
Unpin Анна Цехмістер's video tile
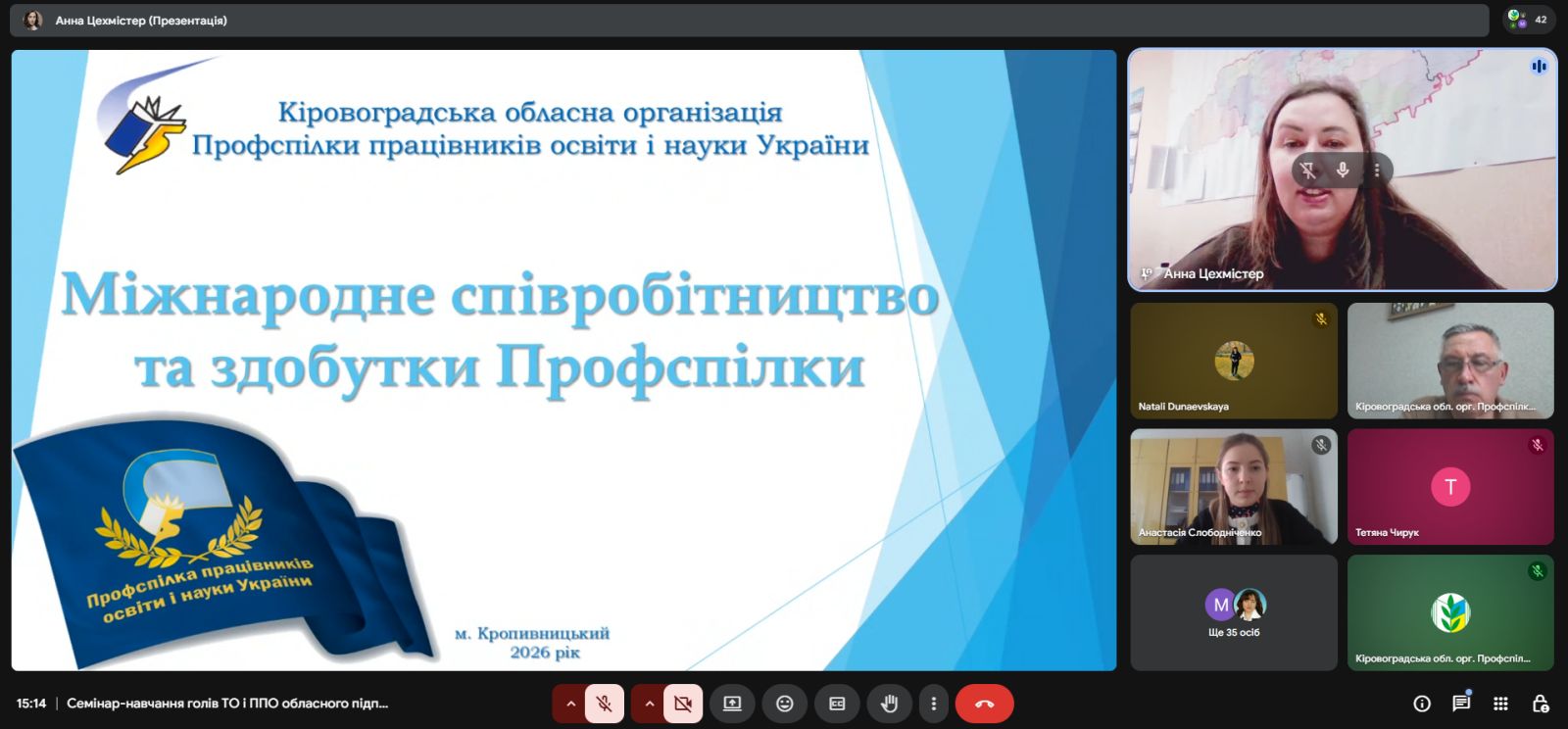(x=1307, y=170)
